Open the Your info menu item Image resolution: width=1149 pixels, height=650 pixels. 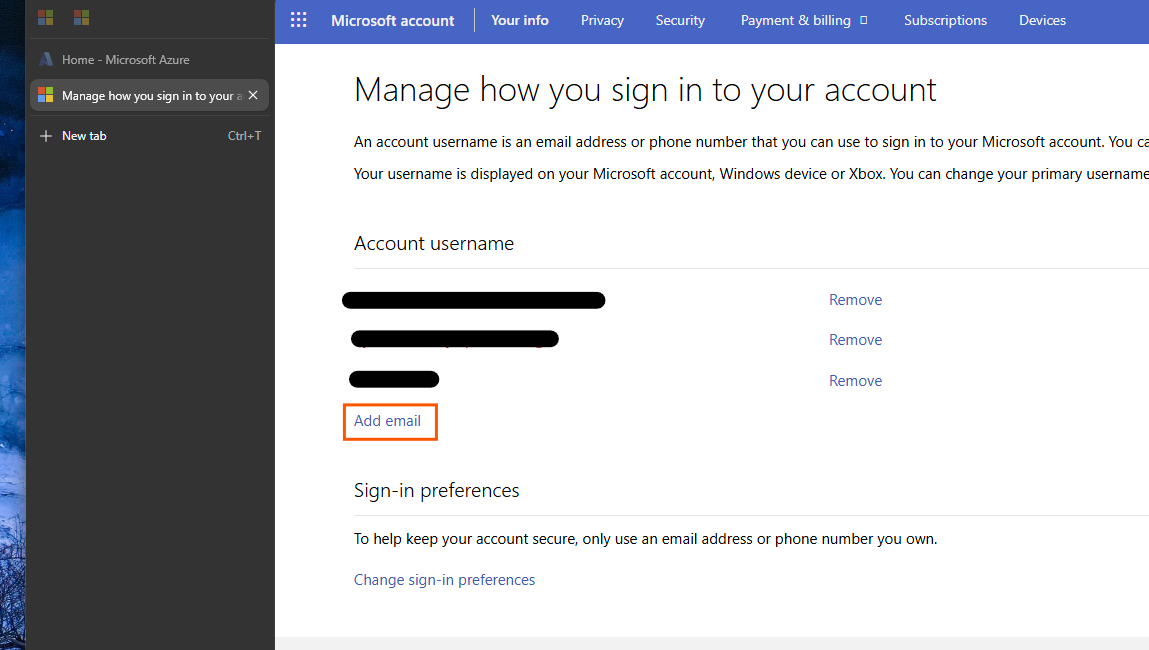520,21
